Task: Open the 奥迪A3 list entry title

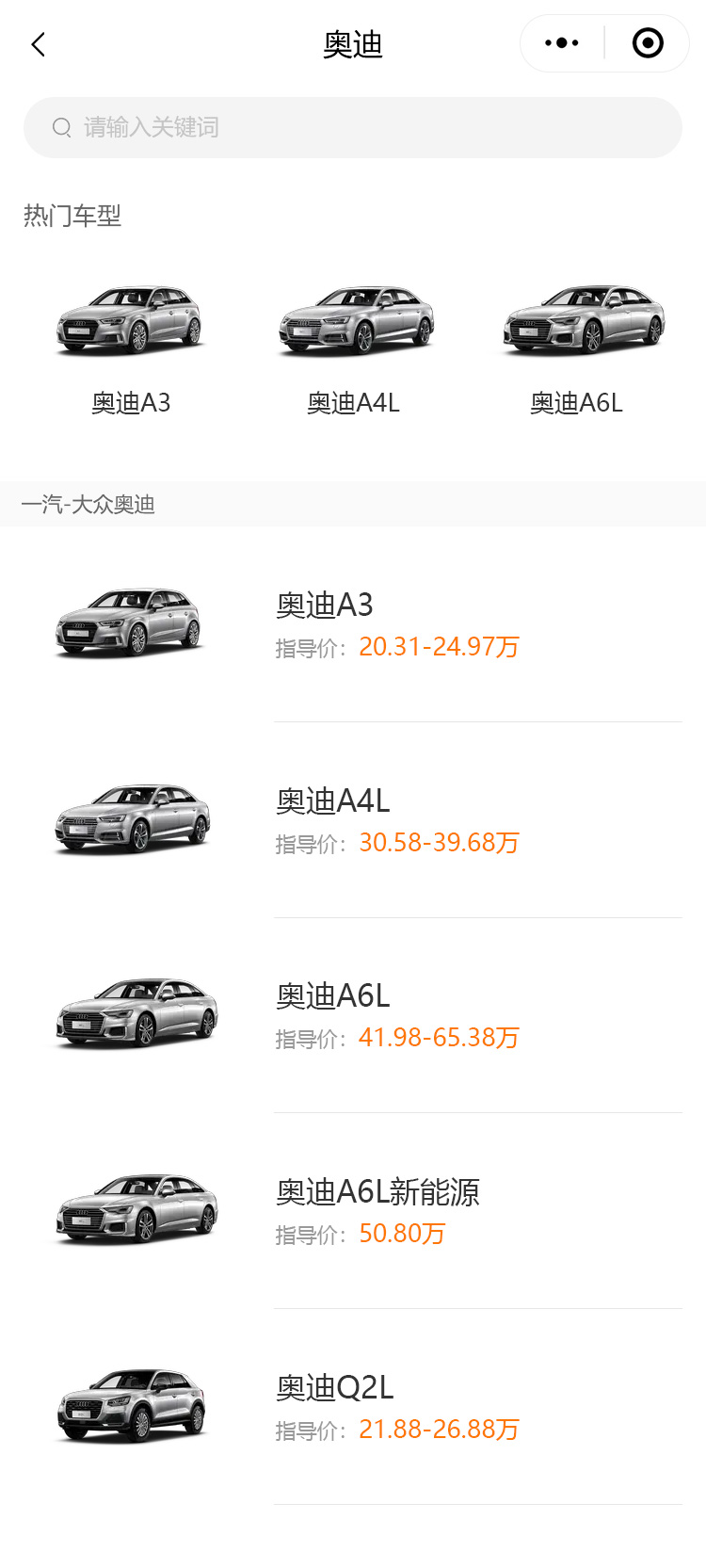Action: coord(325,605)
